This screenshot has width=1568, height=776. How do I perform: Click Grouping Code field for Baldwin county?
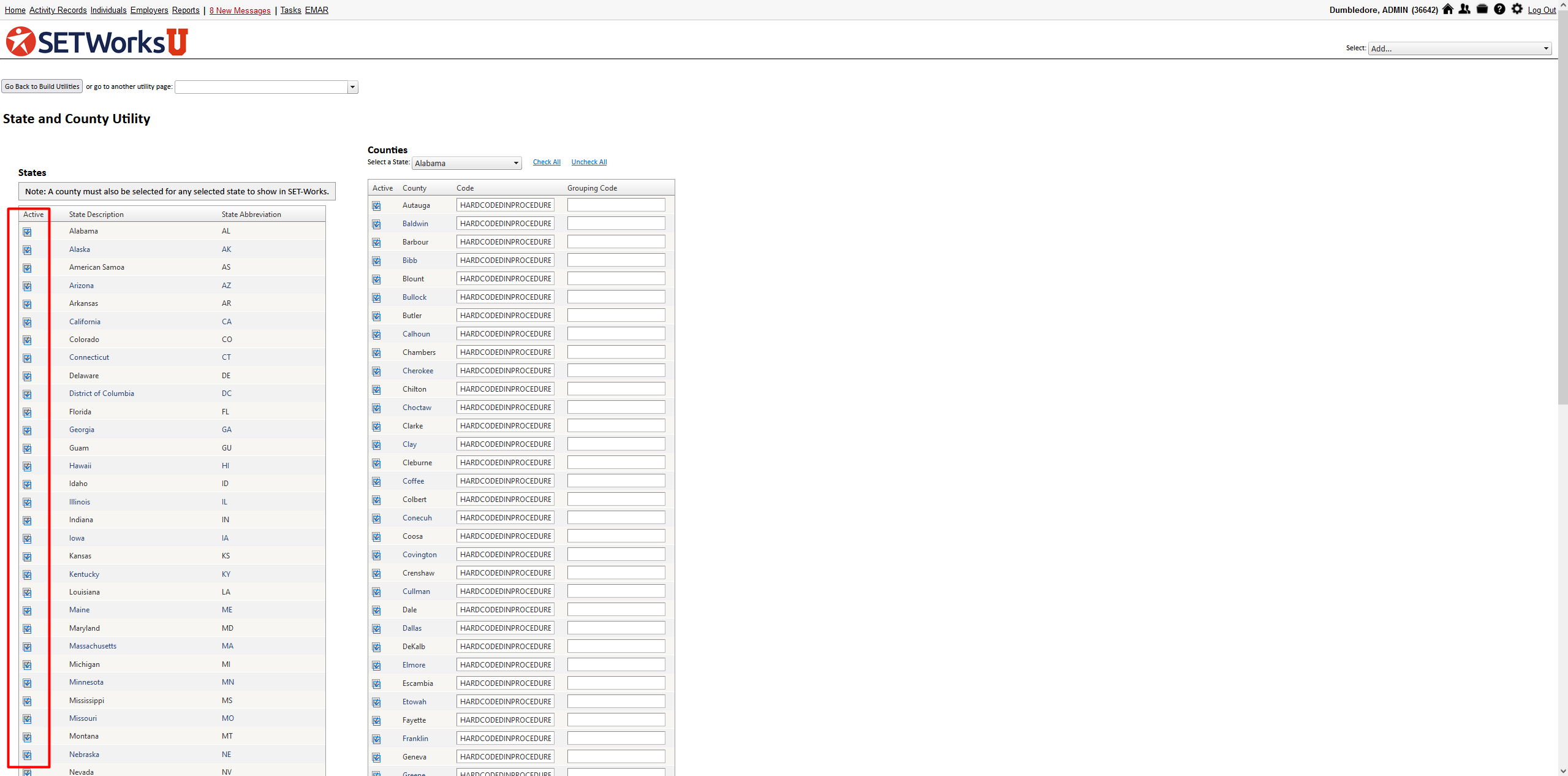point(616,223)
